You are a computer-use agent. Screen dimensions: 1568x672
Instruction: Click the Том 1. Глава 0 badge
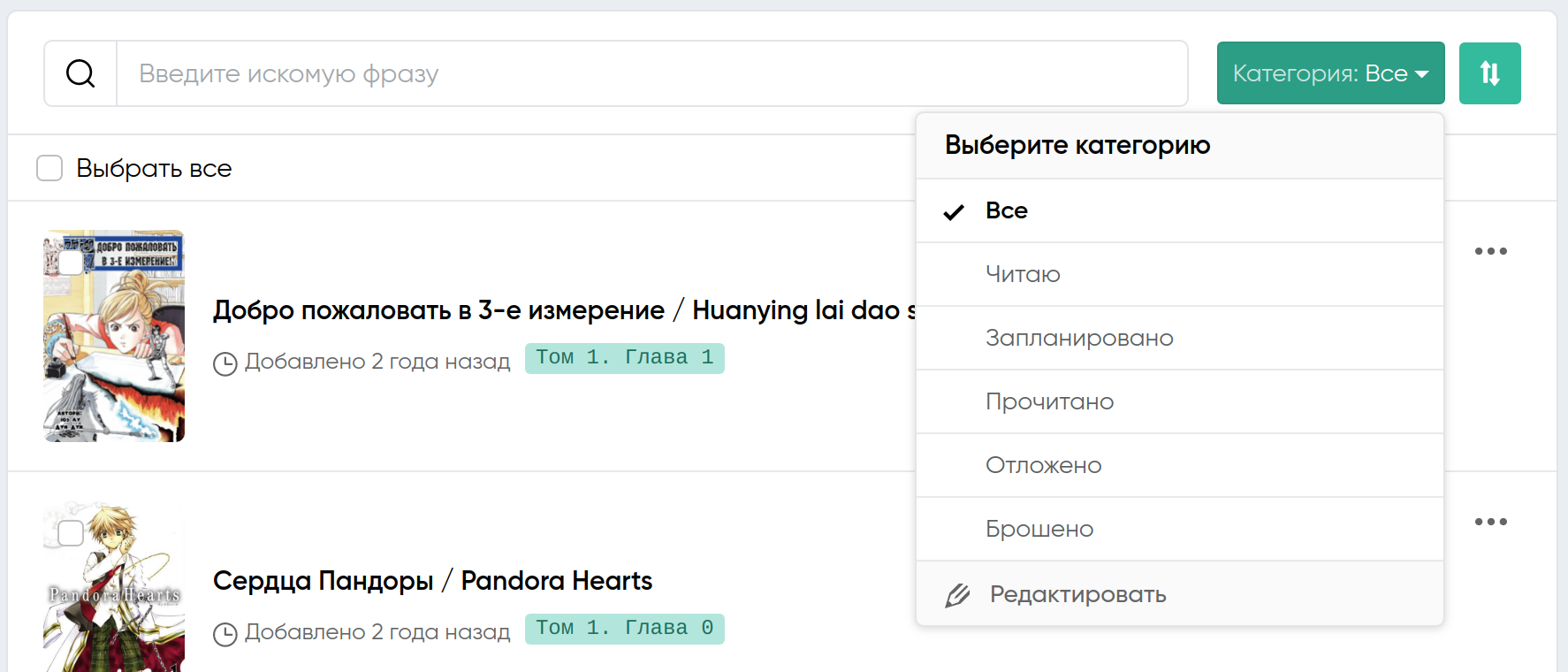pyautogui.click(x=624, y=629)
